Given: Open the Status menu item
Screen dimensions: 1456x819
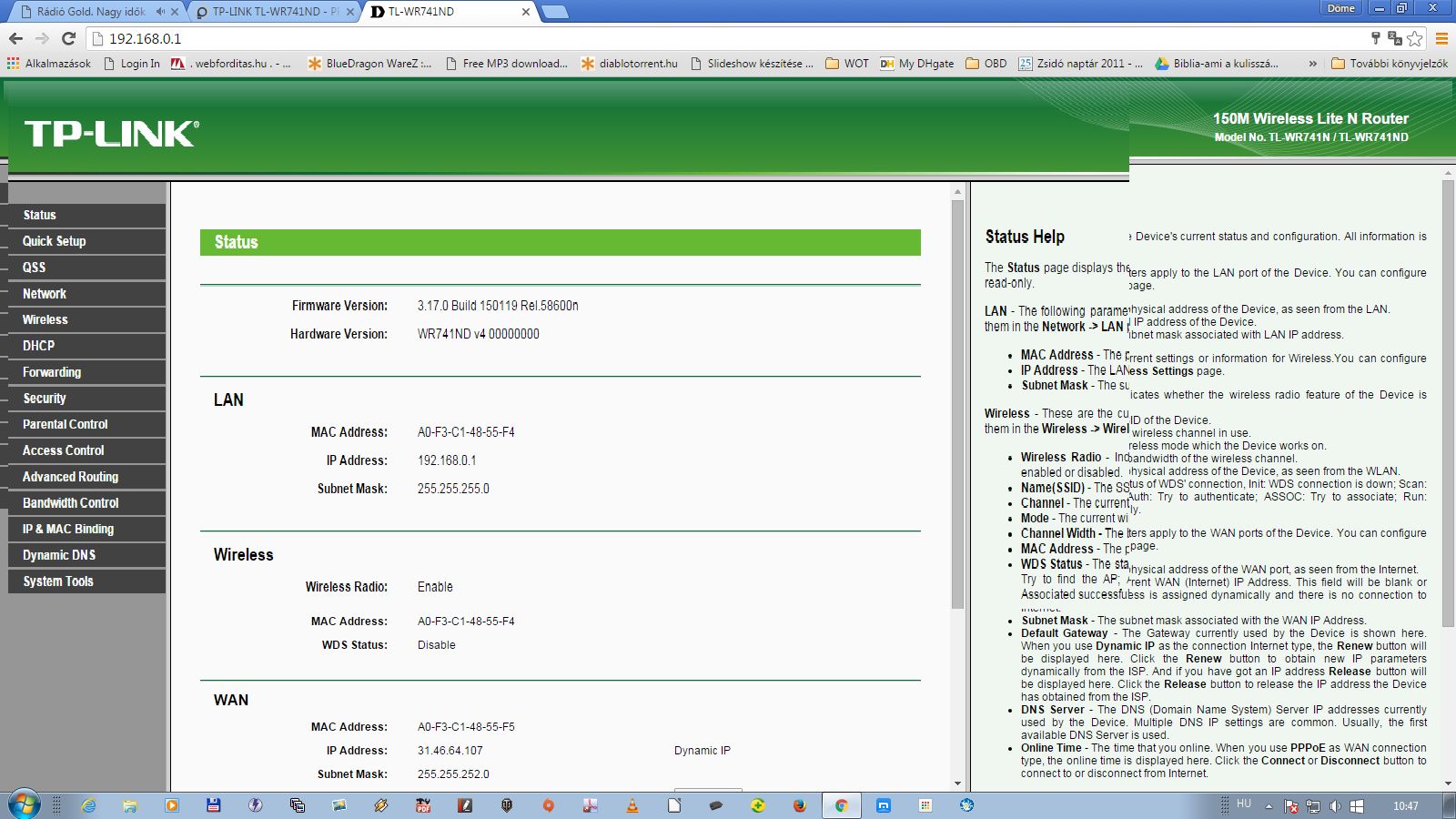Looking at the screenshot, I should click(x=86, y=215).
